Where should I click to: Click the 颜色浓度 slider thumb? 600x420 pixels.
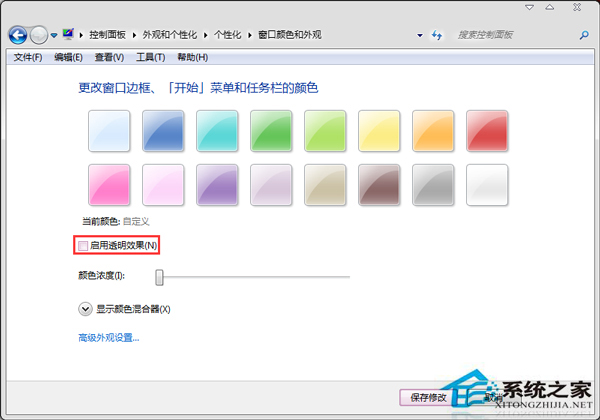(159, 277)
